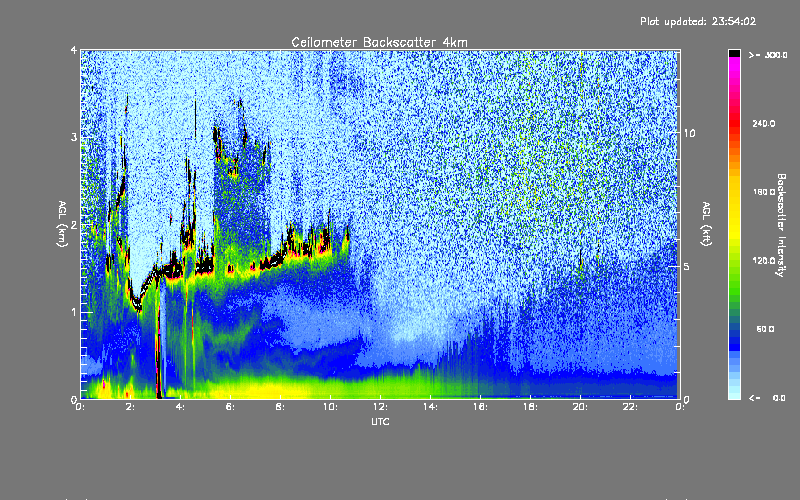800x500 pixels.
Task: Click the '4:' UTC tick label
Action: coord(180,407)
